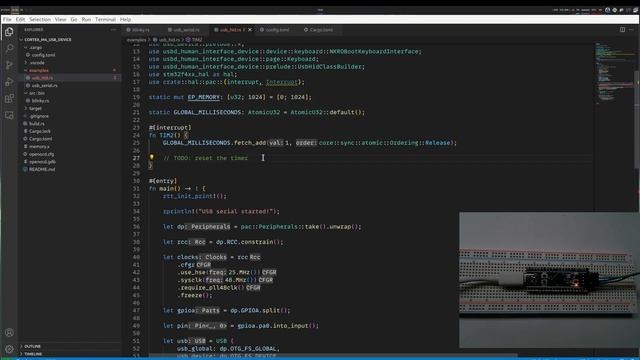Collapse the CORTEX_M4_USB_DEVICE root folder
The height and width of the screenshot is (360, 640).
tap(48, 40)
